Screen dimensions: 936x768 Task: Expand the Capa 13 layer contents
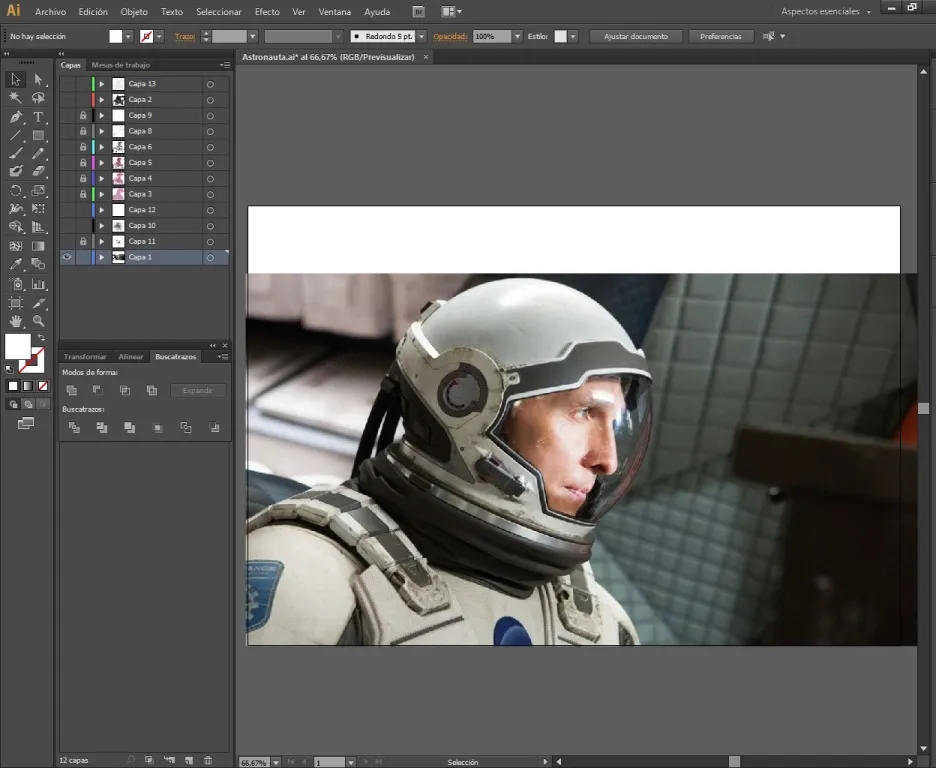[101, 84]
